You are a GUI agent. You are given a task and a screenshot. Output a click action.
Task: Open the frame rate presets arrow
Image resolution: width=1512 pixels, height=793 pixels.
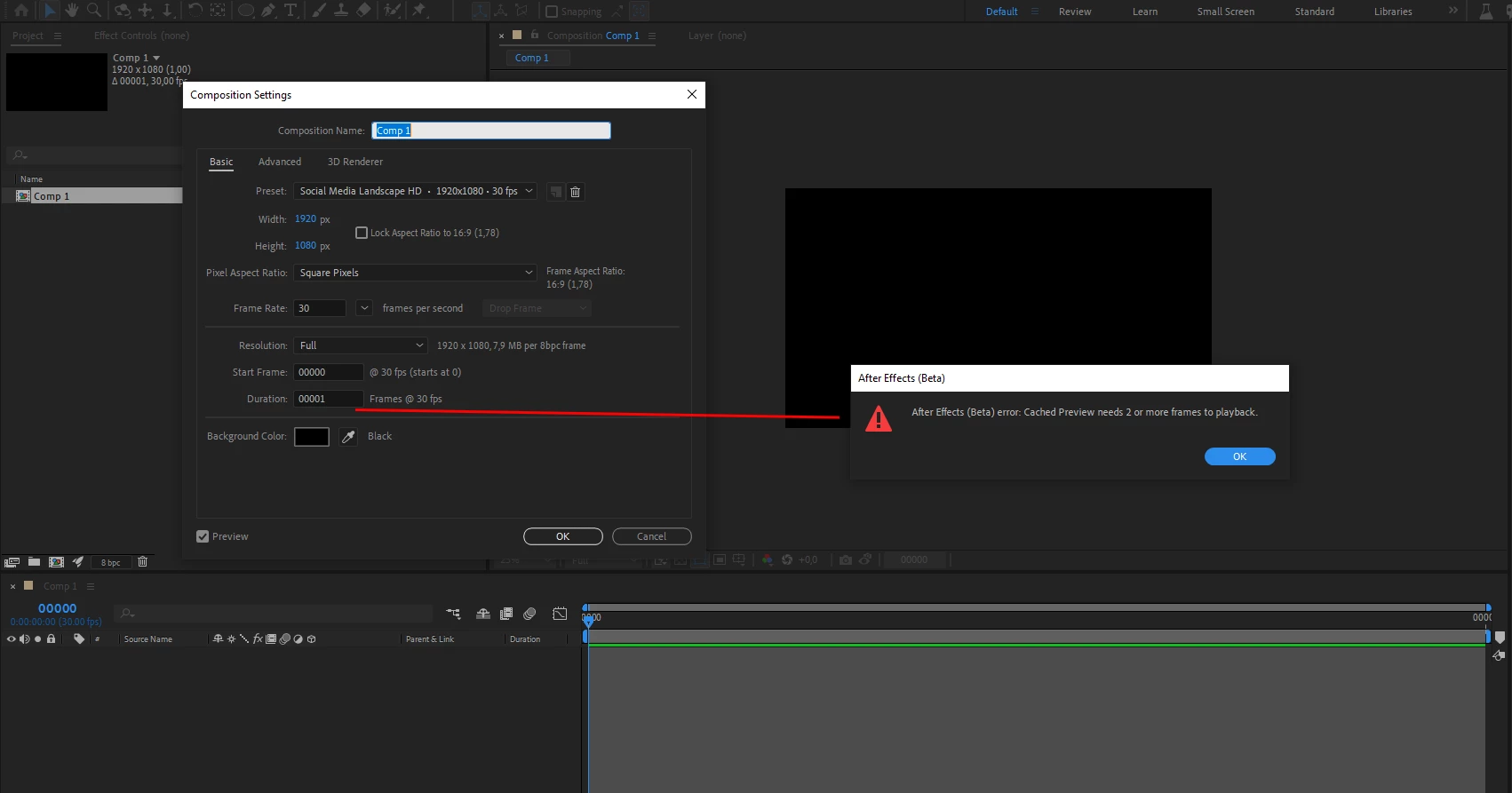pyautogui.click(x=364, y=308)
